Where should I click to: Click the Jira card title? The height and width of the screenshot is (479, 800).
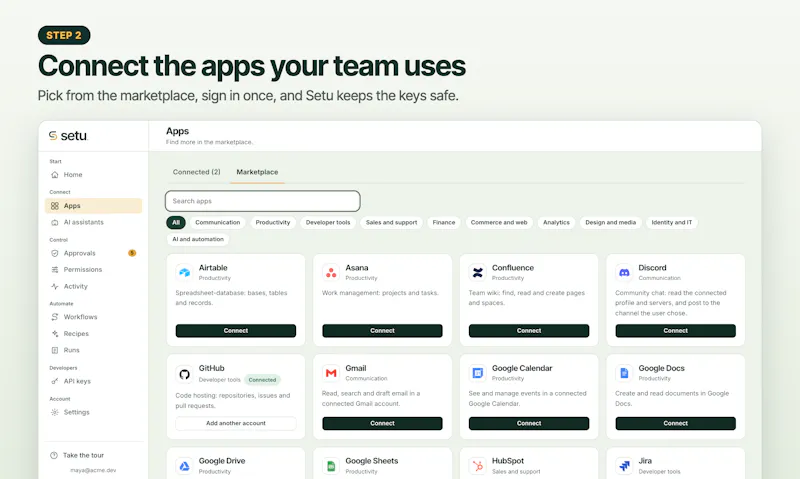pos(645,461)
